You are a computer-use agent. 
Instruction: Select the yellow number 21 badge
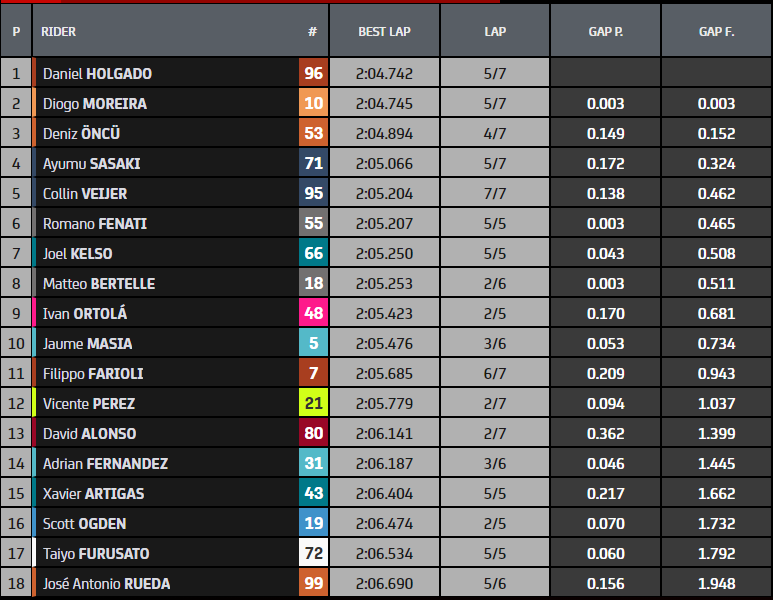[313, 404]
